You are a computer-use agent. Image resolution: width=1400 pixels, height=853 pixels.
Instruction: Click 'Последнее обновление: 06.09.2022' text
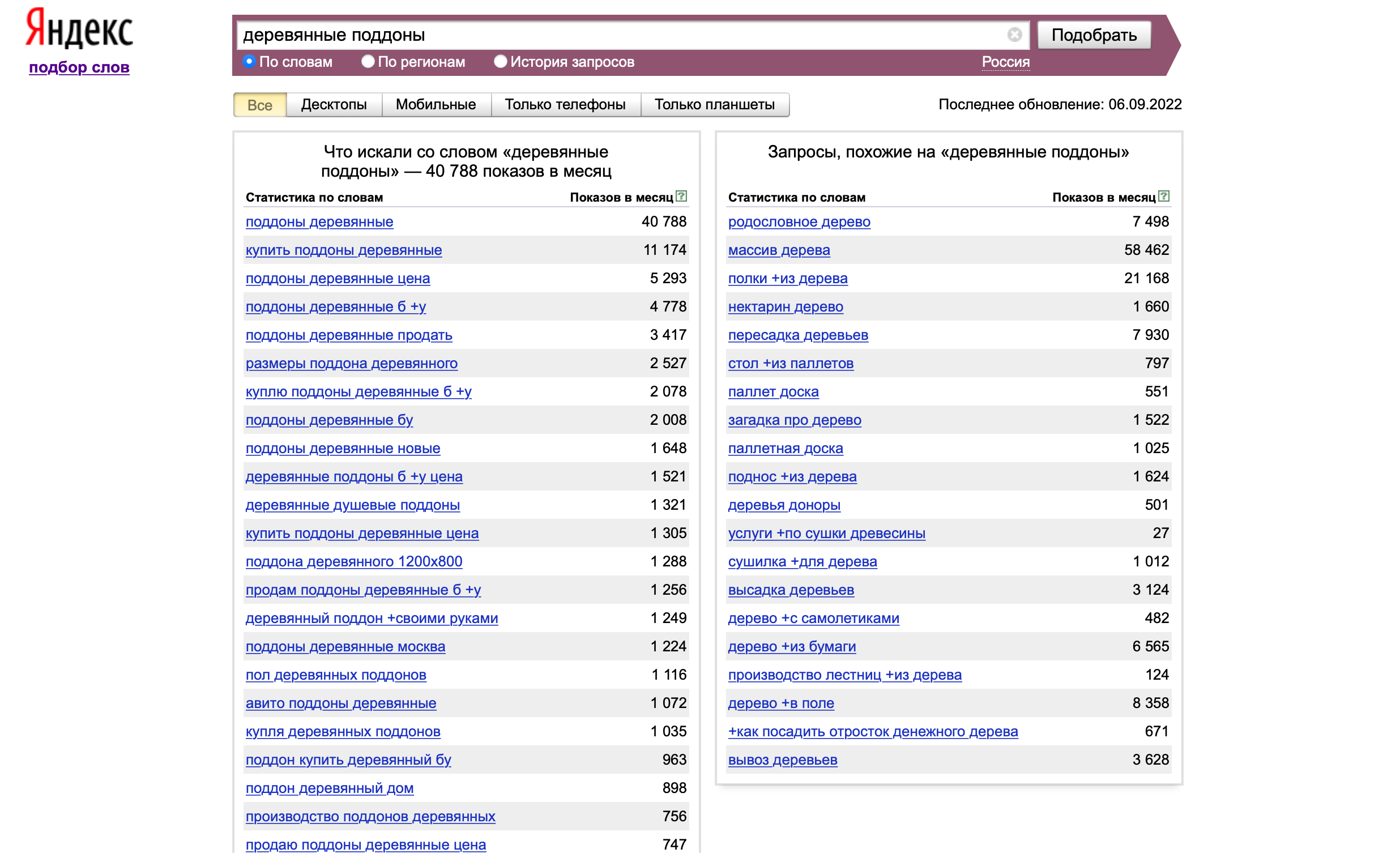(1060, 105)
